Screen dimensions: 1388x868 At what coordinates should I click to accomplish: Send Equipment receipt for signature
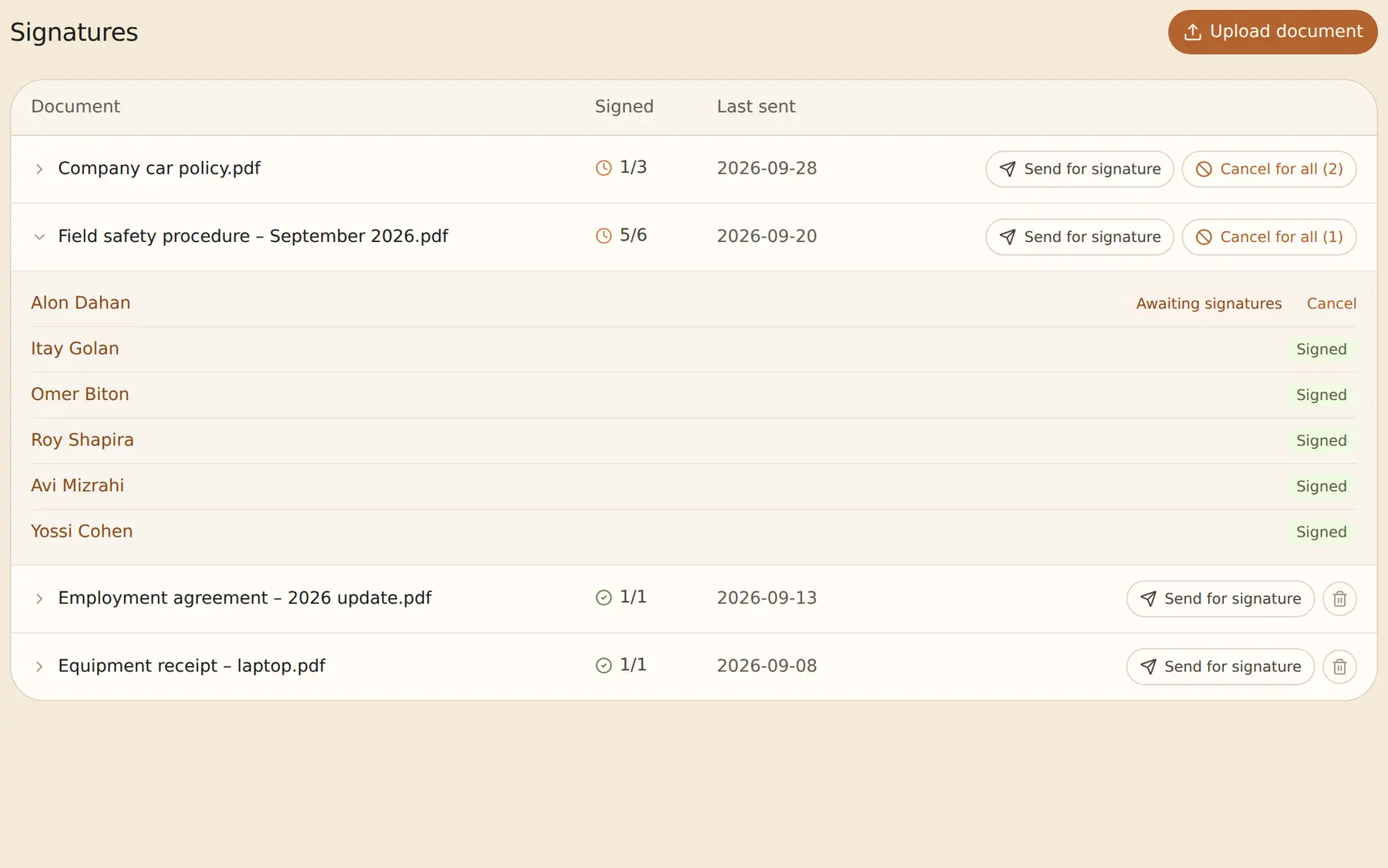(x=1220, y=667)
